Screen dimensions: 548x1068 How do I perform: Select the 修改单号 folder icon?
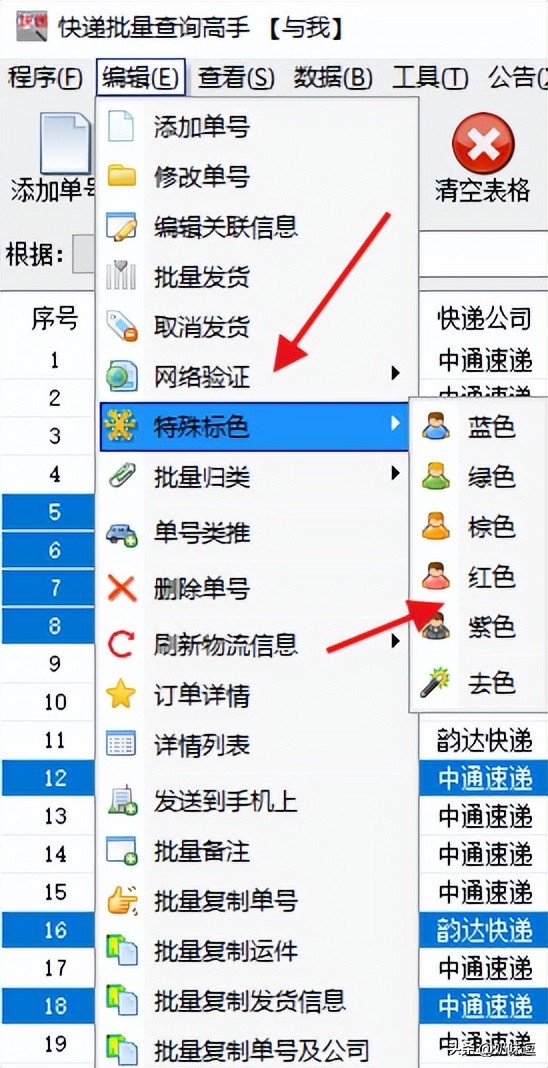pyautogui.click(x=122, y=176)
